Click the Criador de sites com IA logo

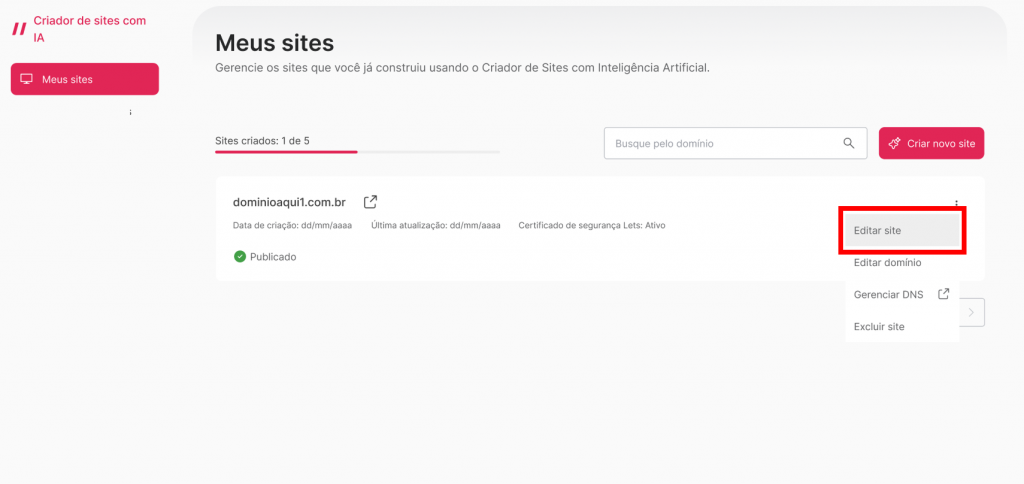click(20, 29)
